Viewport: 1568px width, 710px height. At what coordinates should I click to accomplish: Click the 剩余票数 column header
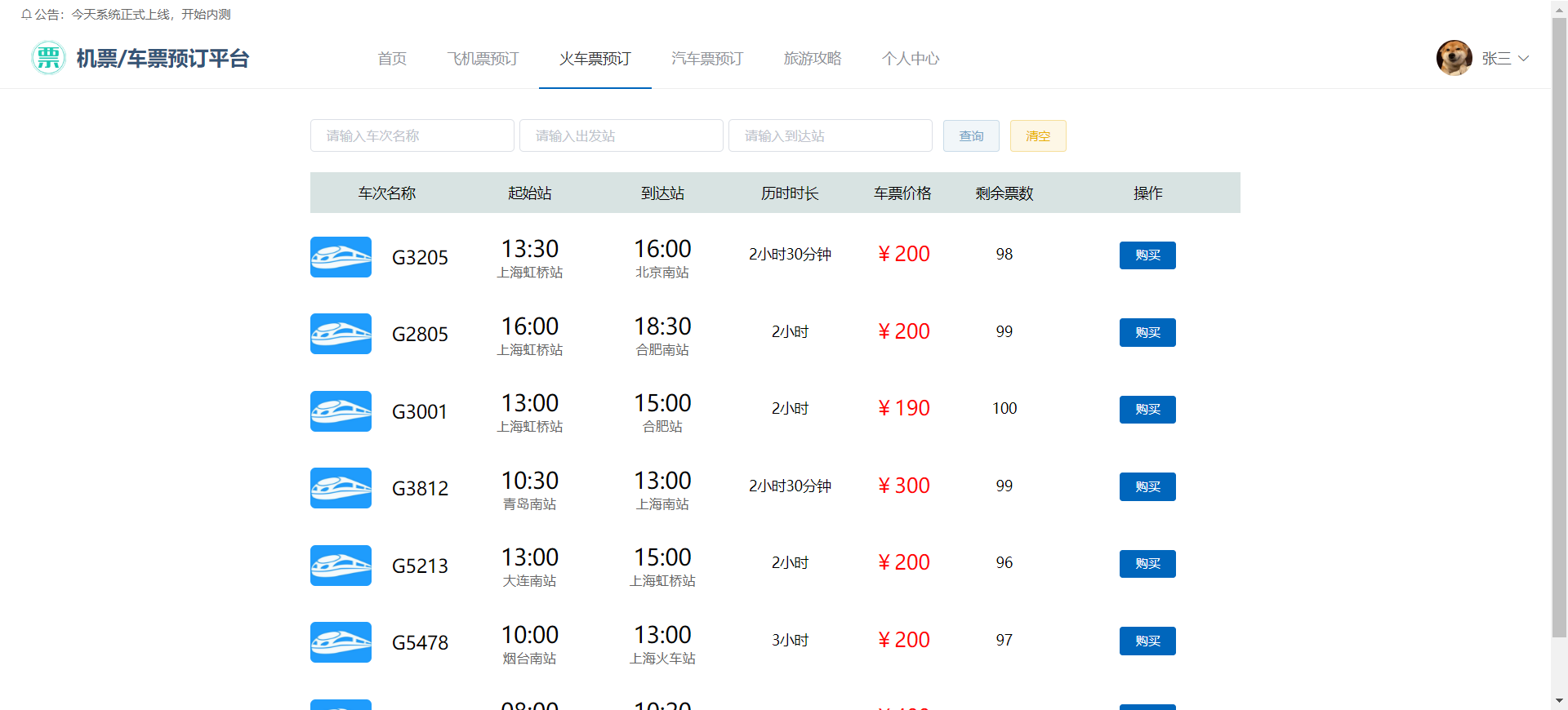tap(1004, 193)
